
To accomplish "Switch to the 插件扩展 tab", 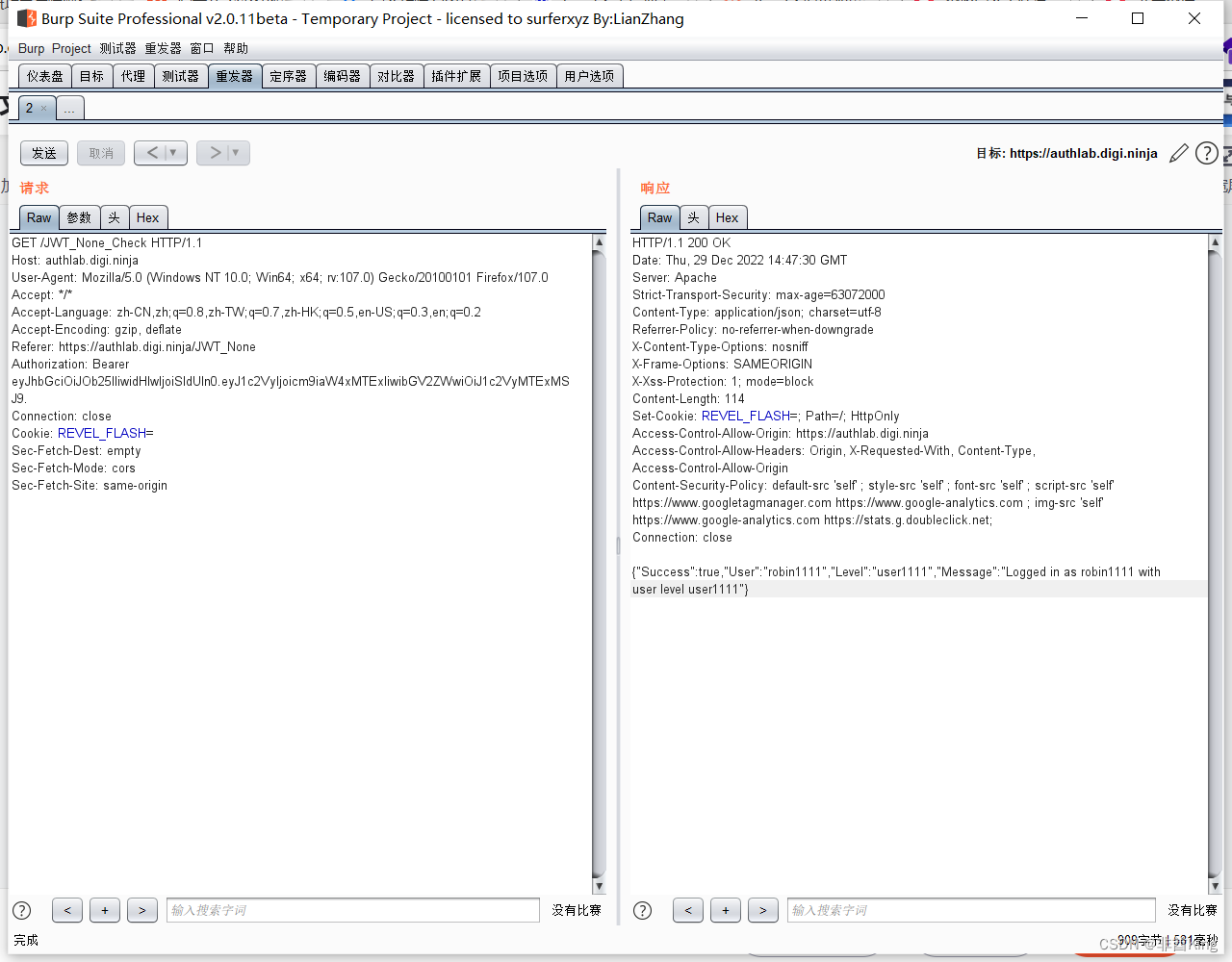I will pyautogui.click(x=456, y=76).
